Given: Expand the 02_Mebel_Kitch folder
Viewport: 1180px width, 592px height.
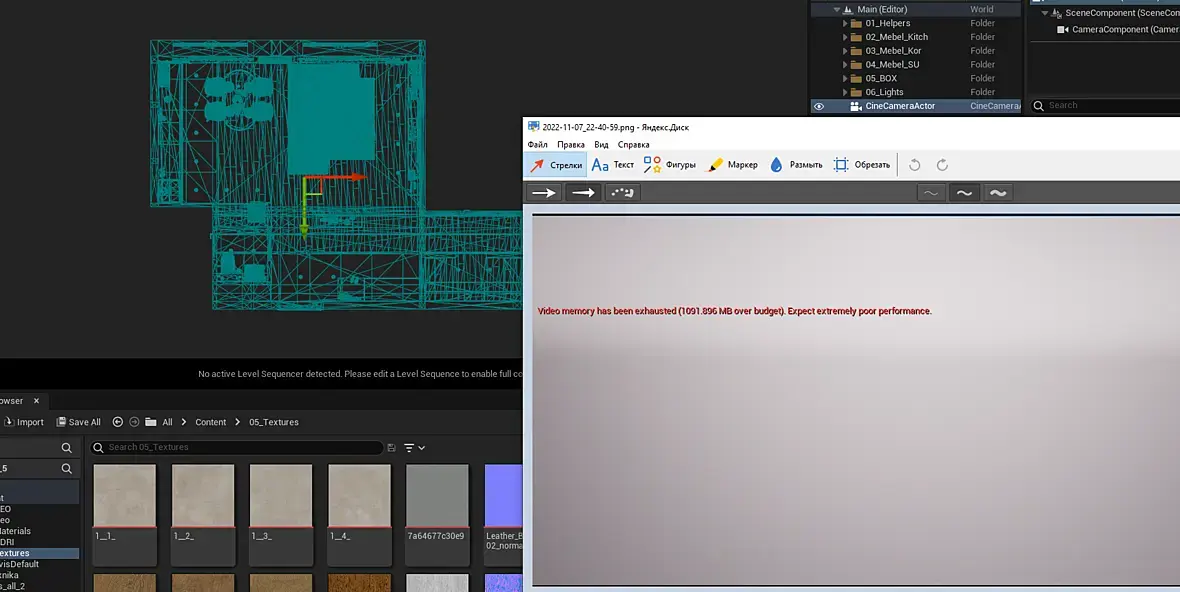Looking at the screenshot, I should (x=845, y=37).
